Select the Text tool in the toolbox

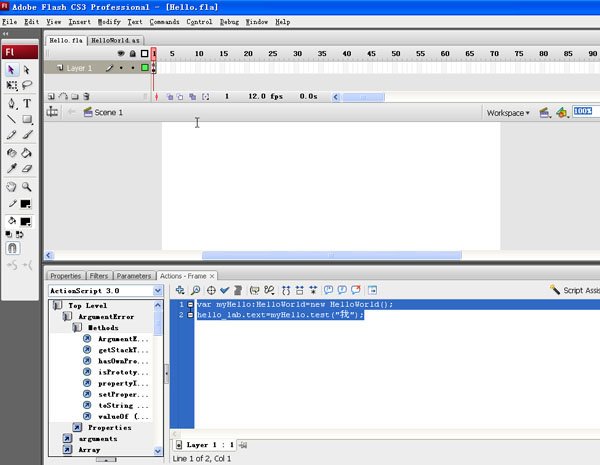(x=27, y=103)
